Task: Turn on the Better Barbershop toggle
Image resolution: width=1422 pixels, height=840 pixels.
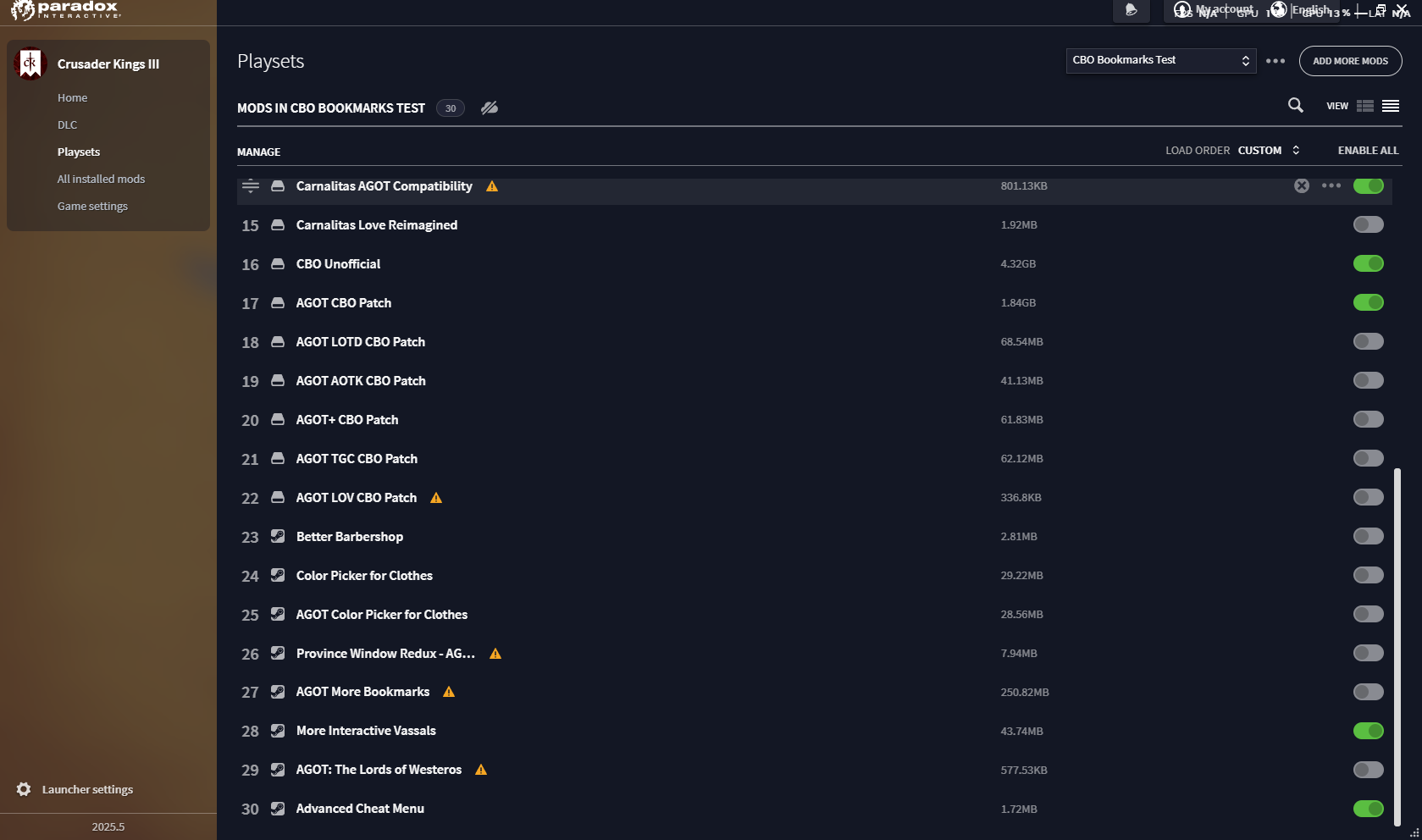Action: point(1368,536)
